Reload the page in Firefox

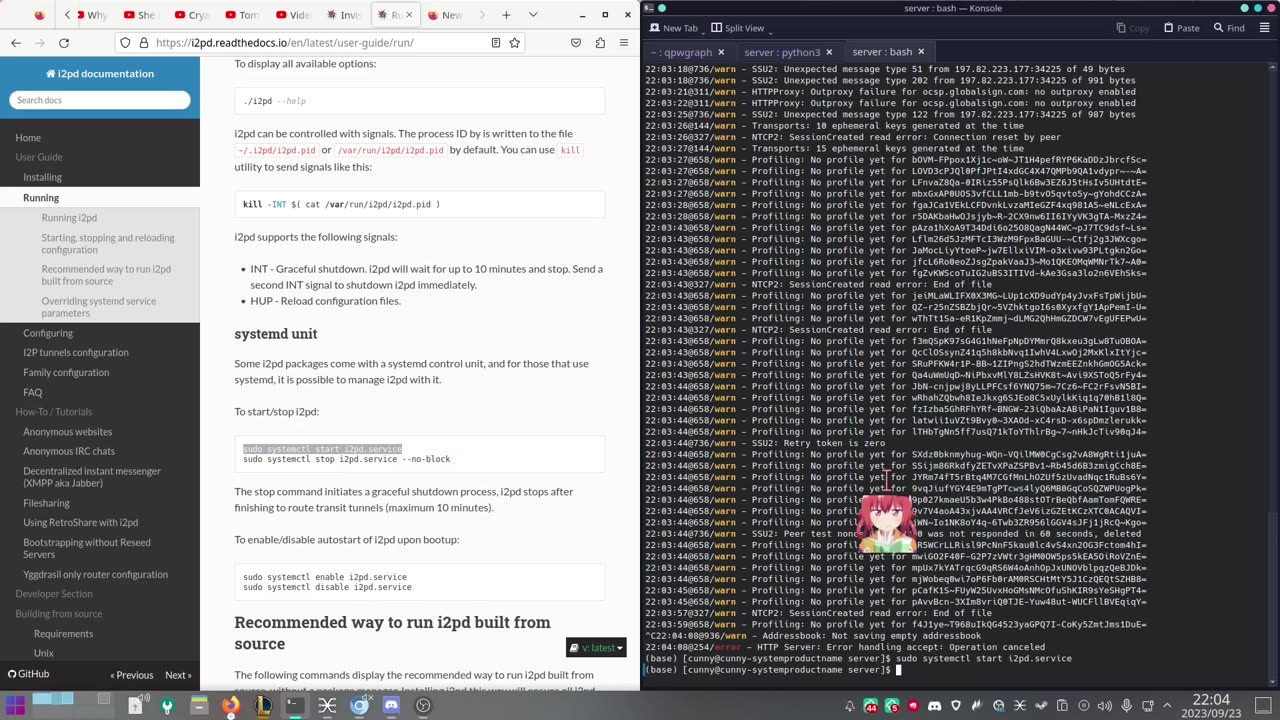[64, 43]
